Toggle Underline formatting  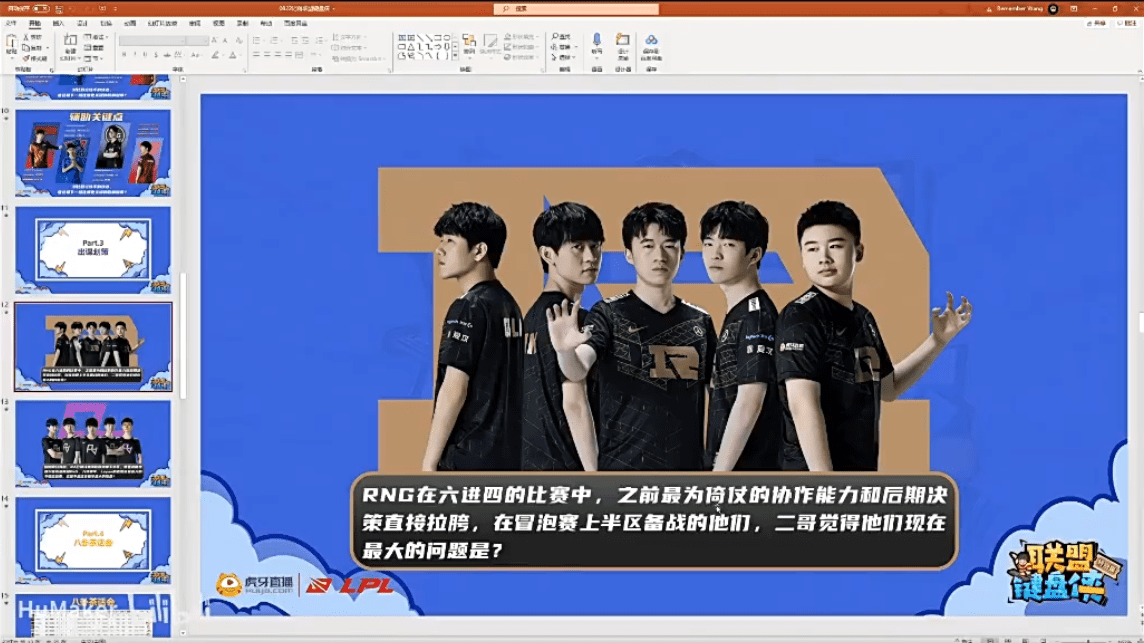[144, 55]
